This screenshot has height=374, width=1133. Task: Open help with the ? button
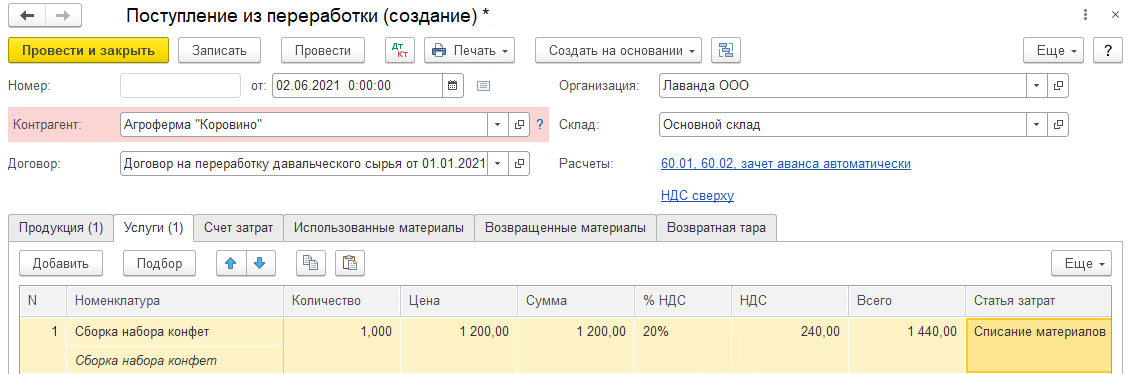[x=1107, y=51]
